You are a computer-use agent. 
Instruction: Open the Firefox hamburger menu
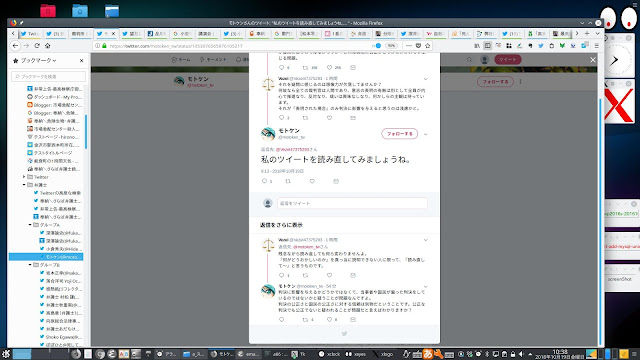click(596, 46)
